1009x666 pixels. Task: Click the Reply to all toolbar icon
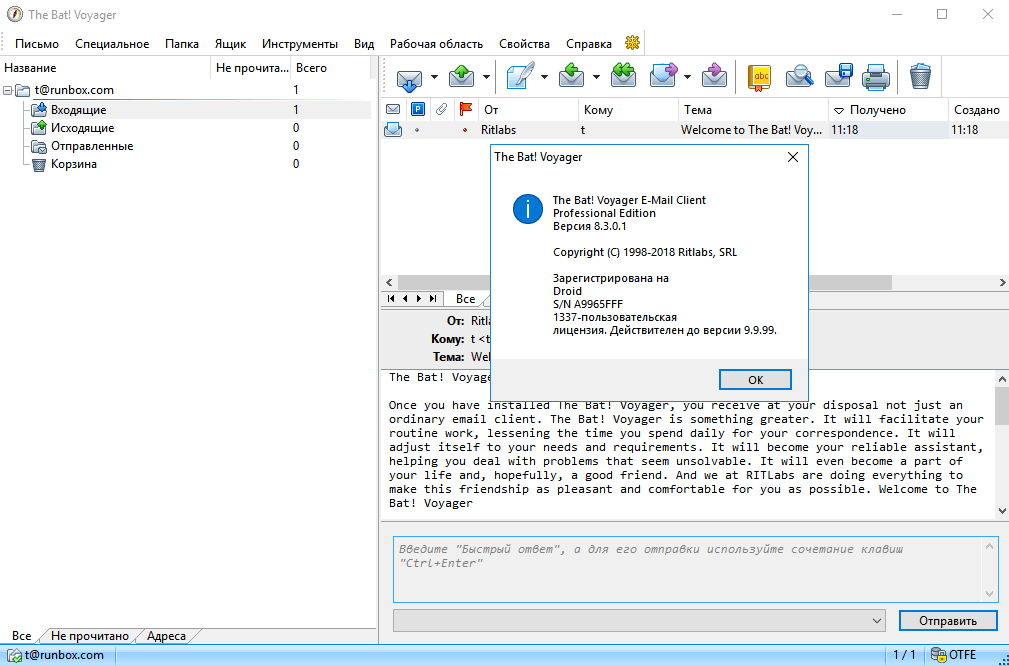(623, 76)
